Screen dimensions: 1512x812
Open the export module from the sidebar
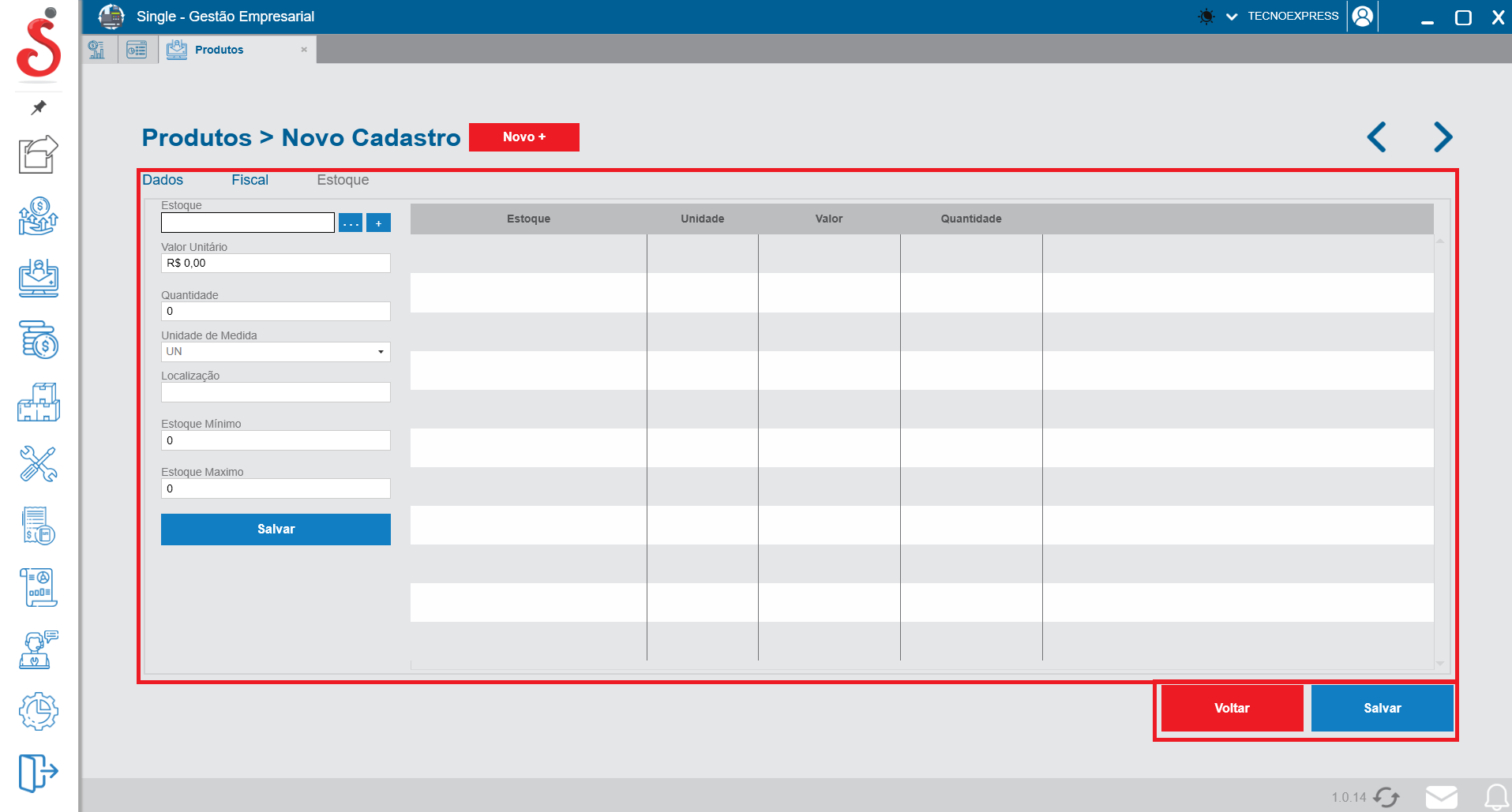pyautogui.click(x=37, y=155)
